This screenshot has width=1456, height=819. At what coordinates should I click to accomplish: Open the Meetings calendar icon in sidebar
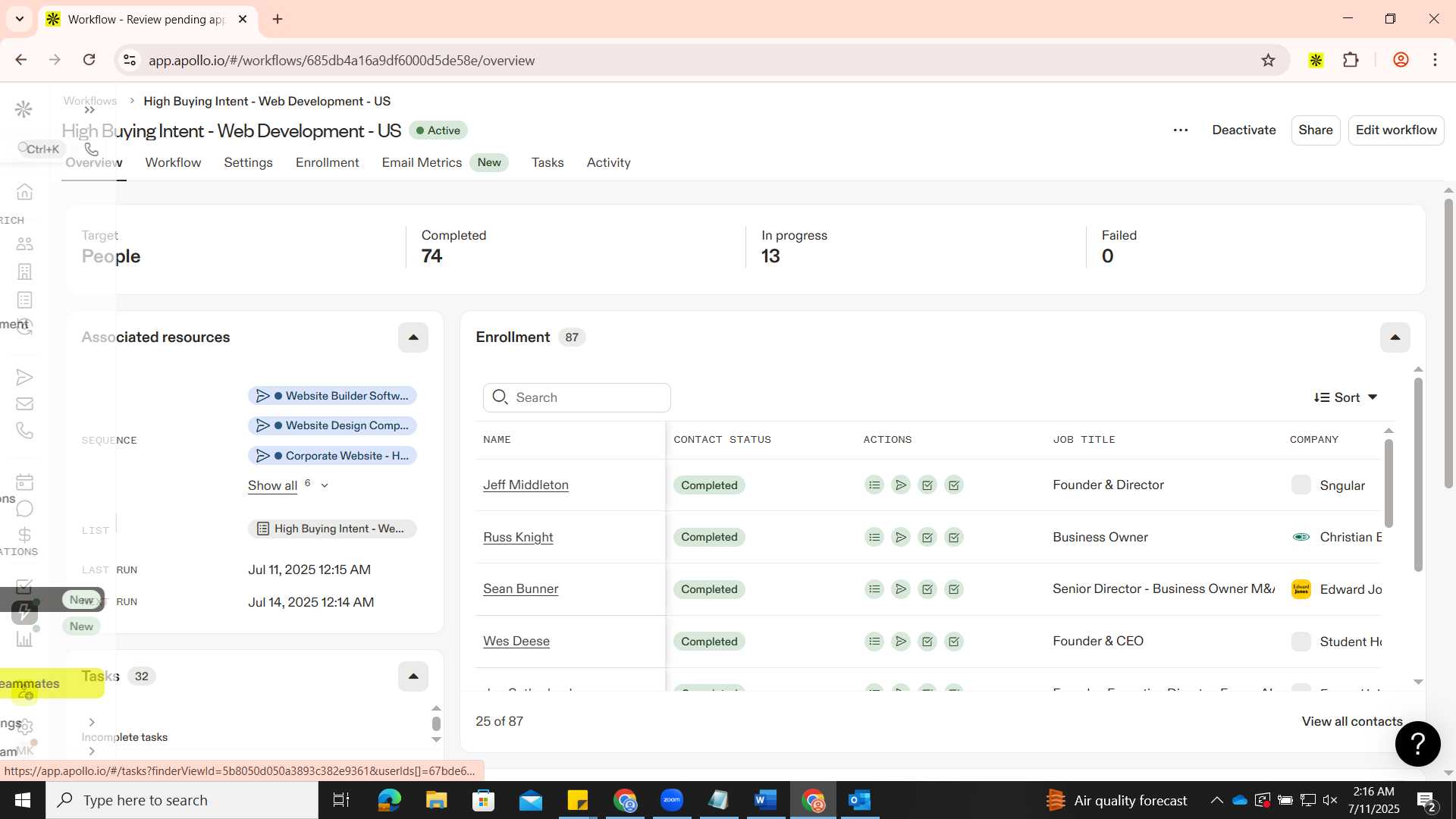pyautogui.click(x=24, y=482)
